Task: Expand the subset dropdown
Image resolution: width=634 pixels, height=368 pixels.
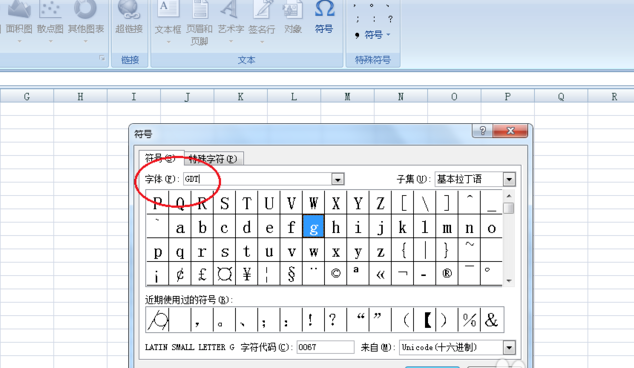Action: pyautogui.click(x=509, y=179)
